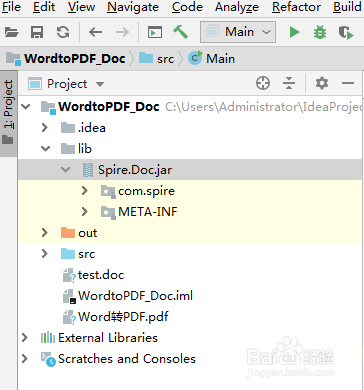364x390 pixels.
Task: Expand the out folder
Action: click(x=45, y=233)
